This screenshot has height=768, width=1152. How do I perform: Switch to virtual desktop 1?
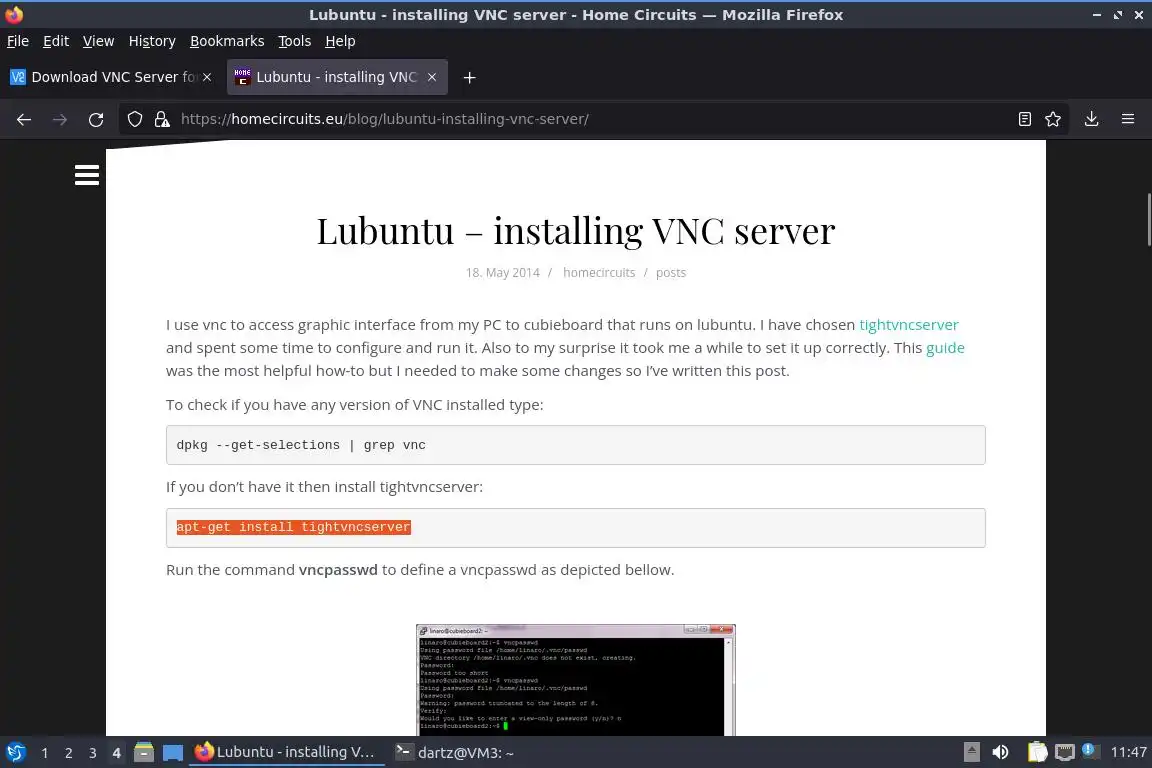point(45,753)
